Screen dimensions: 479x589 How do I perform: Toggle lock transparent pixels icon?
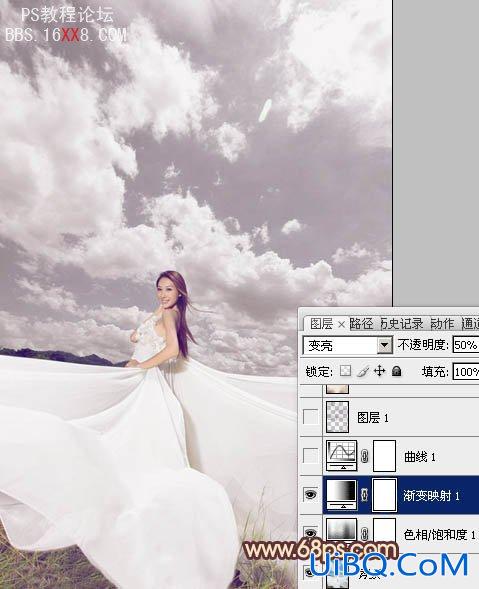(346, 371)
